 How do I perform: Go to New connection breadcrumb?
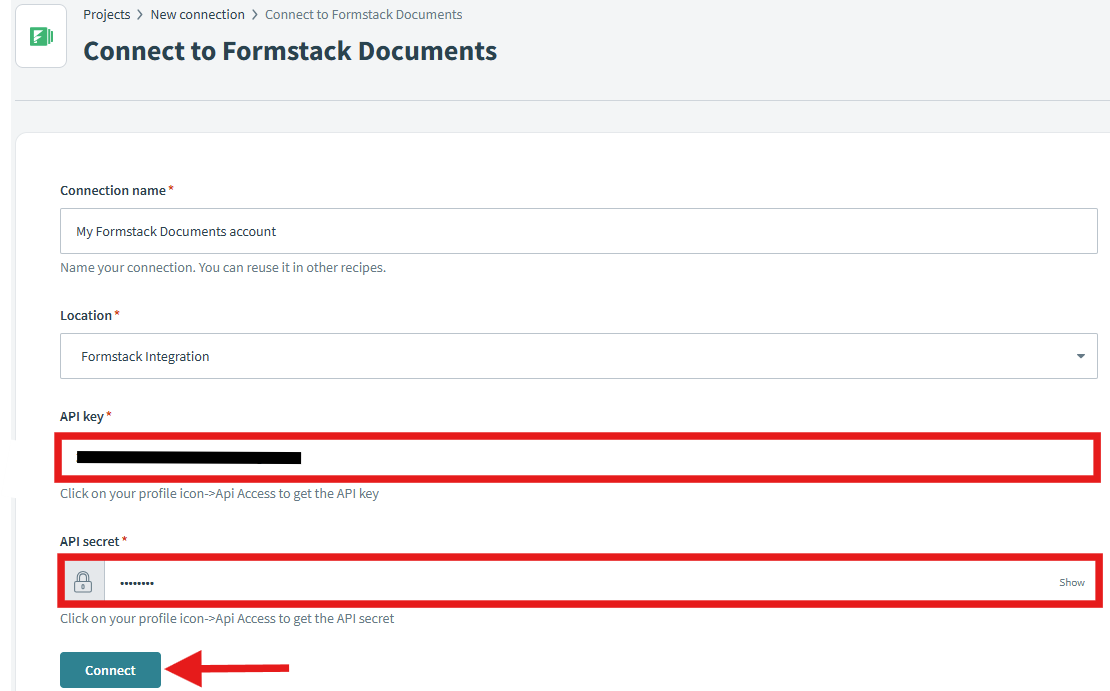tap(198, 14)
